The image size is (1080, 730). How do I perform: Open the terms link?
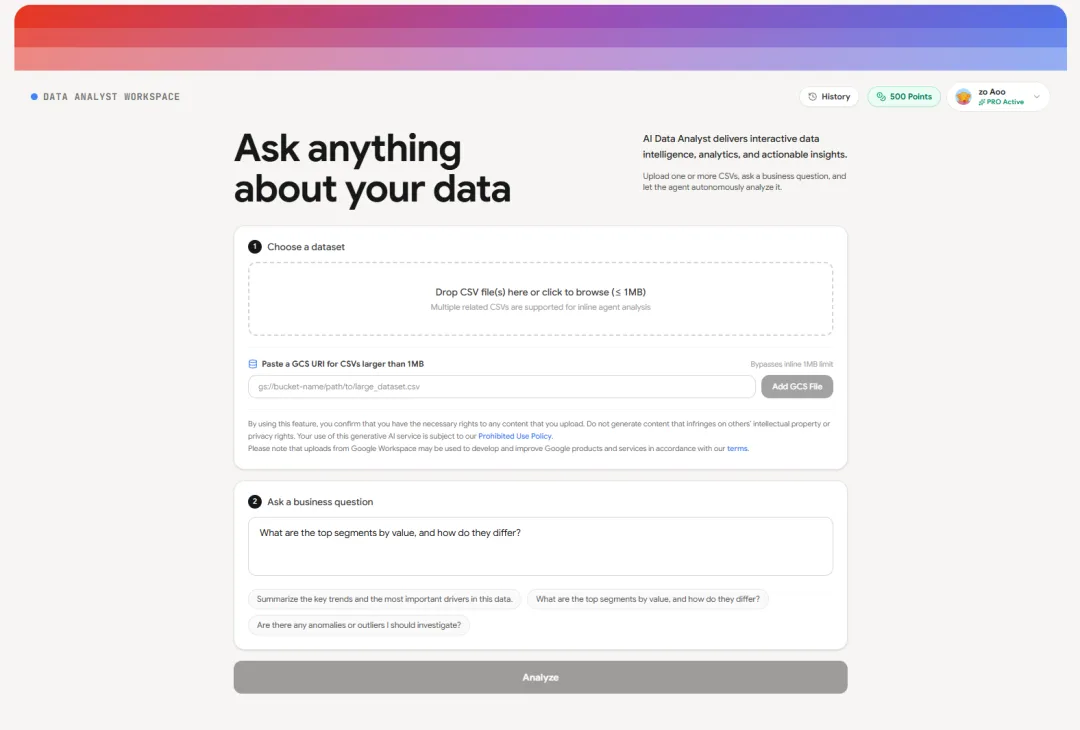coord(737,448)
